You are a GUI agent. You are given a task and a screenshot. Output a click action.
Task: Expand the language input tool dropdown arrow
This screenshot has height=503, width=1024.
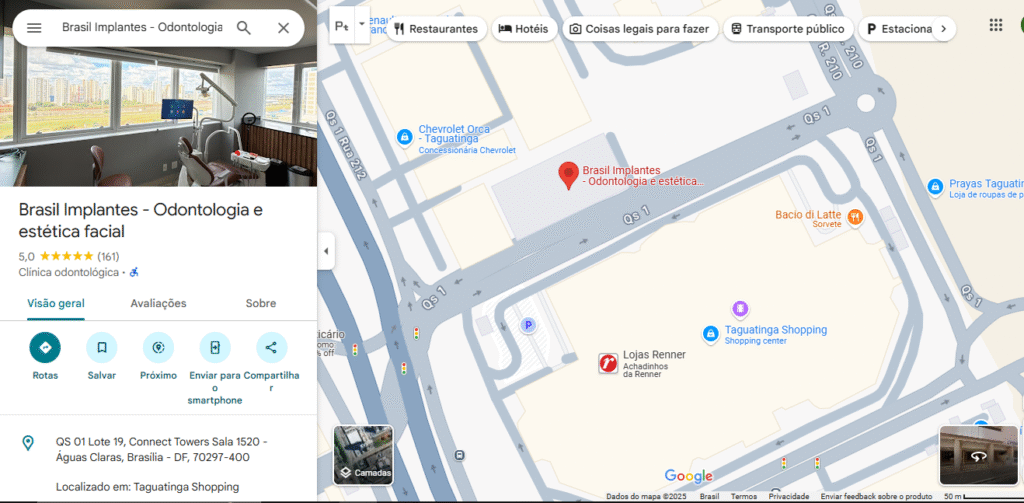coord(362,26)
